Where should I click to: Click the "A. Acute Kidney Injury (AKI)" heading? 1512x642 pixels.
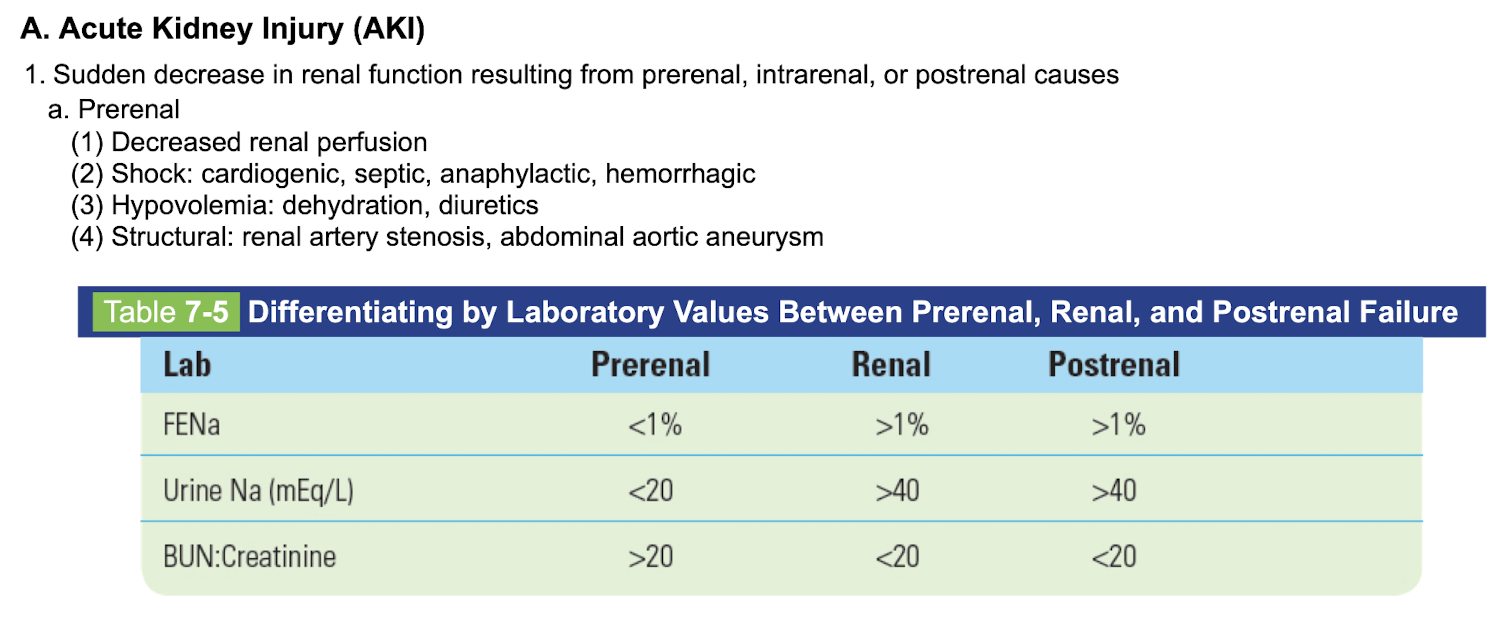click(x=222, y=29)
